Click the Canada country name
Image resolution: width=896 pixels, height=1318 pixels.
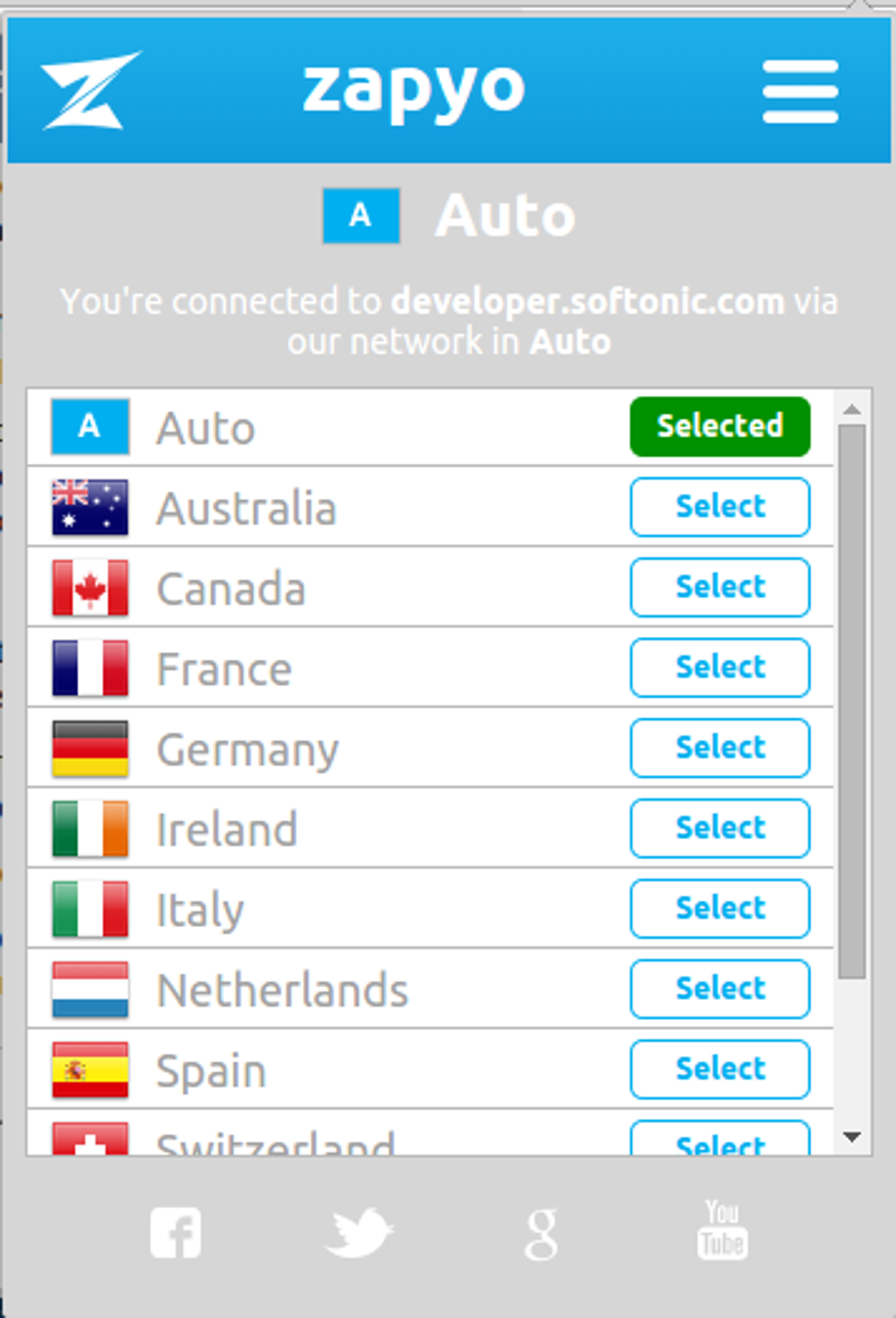click(x=231, y=589)
